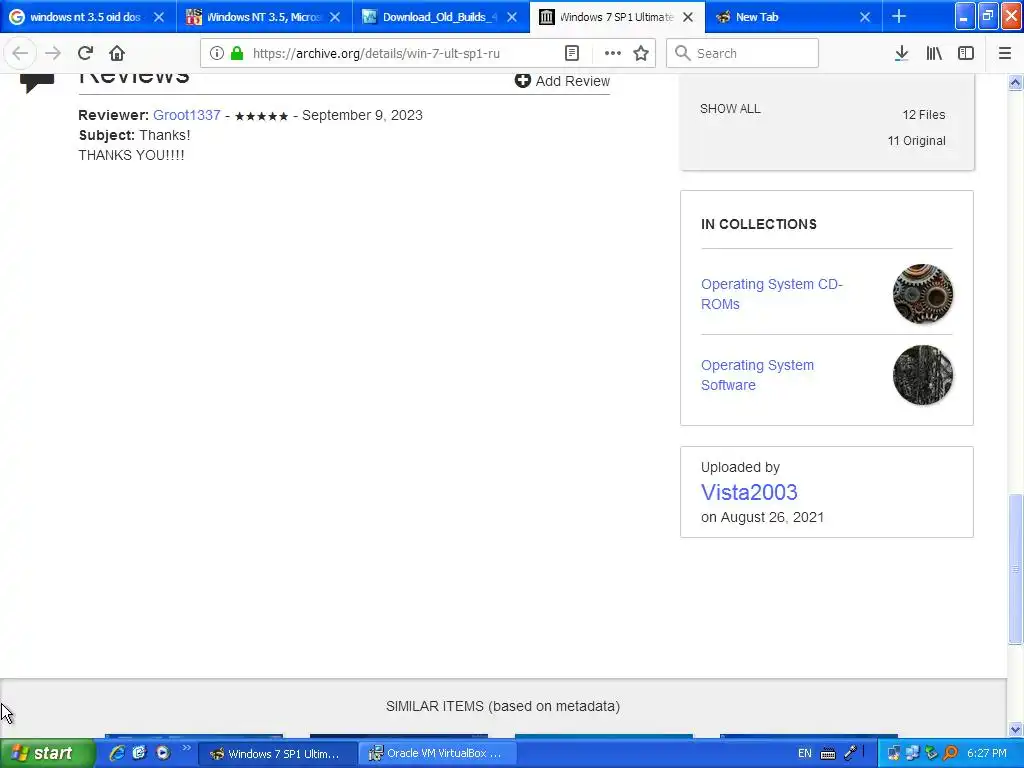Open the downloads arrow icon

(901, 53)
